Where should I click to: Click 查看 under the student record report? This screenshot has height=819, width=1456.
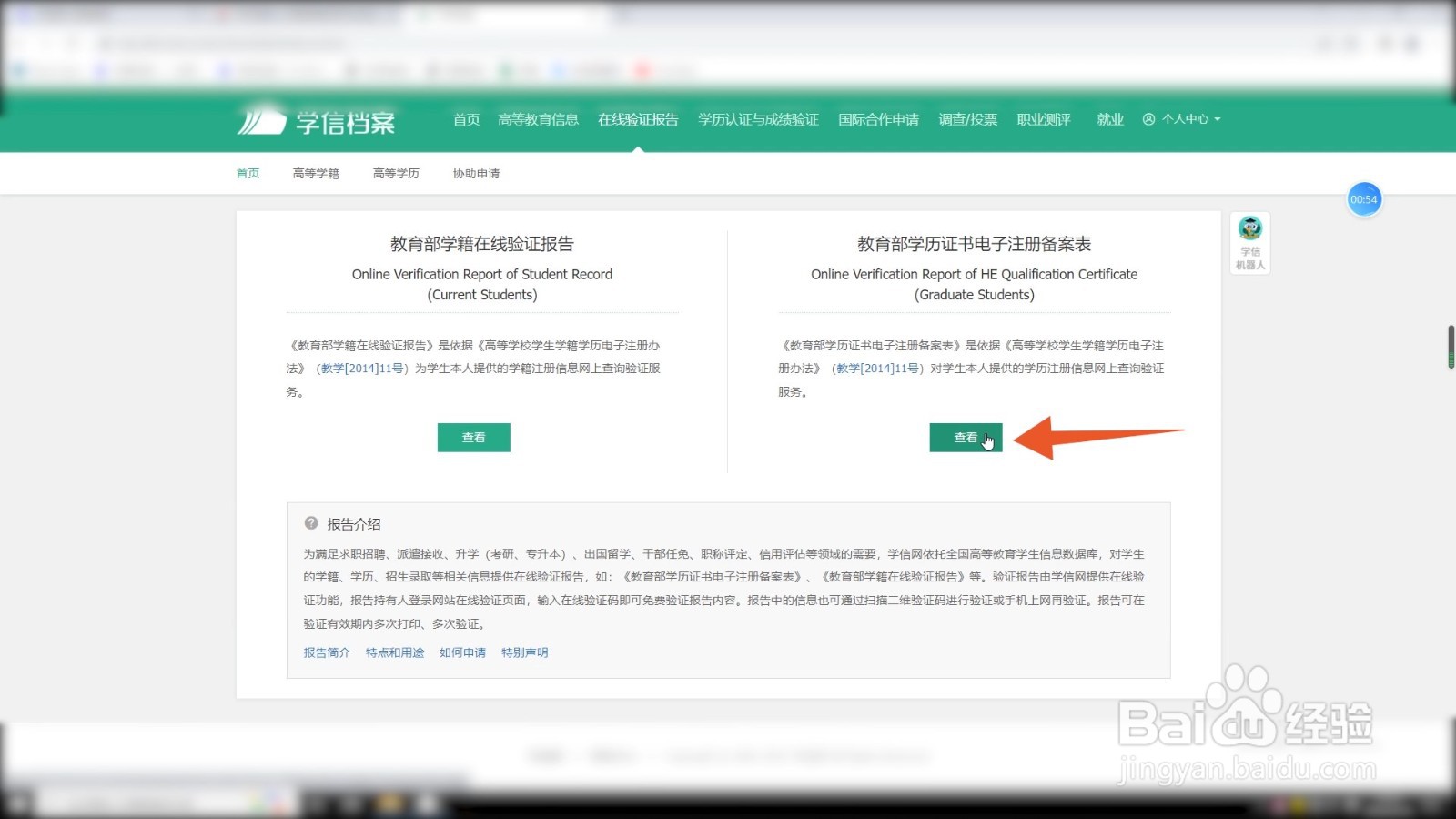pos(473,437)
